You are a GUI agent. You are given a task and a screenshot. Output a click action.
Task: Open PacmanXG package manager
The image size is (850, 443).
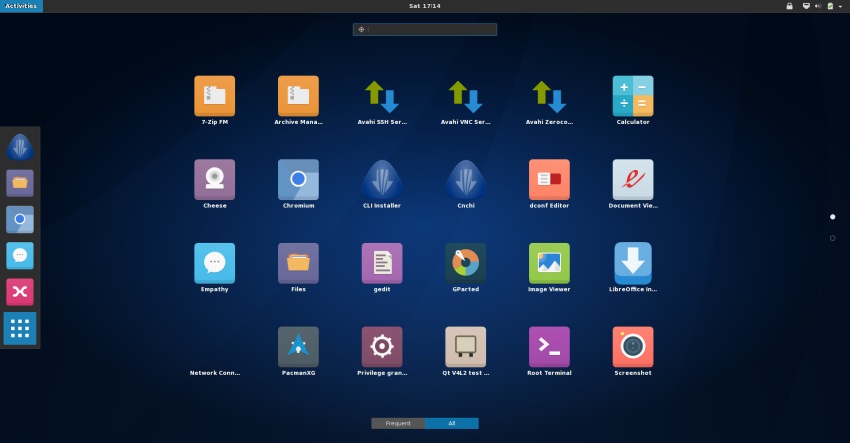pyautogui.click(x=298, y=347)
